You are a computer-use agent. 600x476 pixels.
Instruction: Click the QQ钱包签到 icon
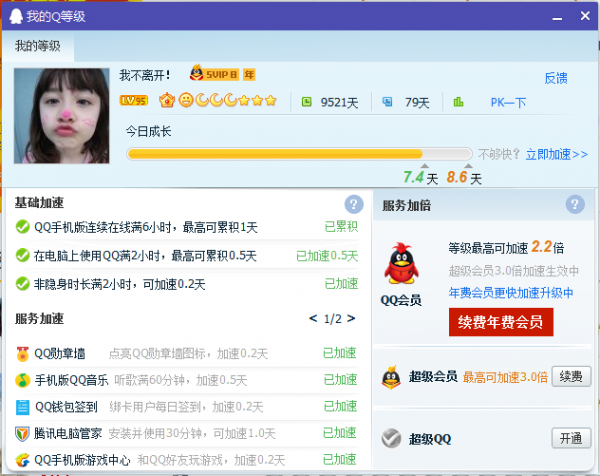[x=23, y=407]
